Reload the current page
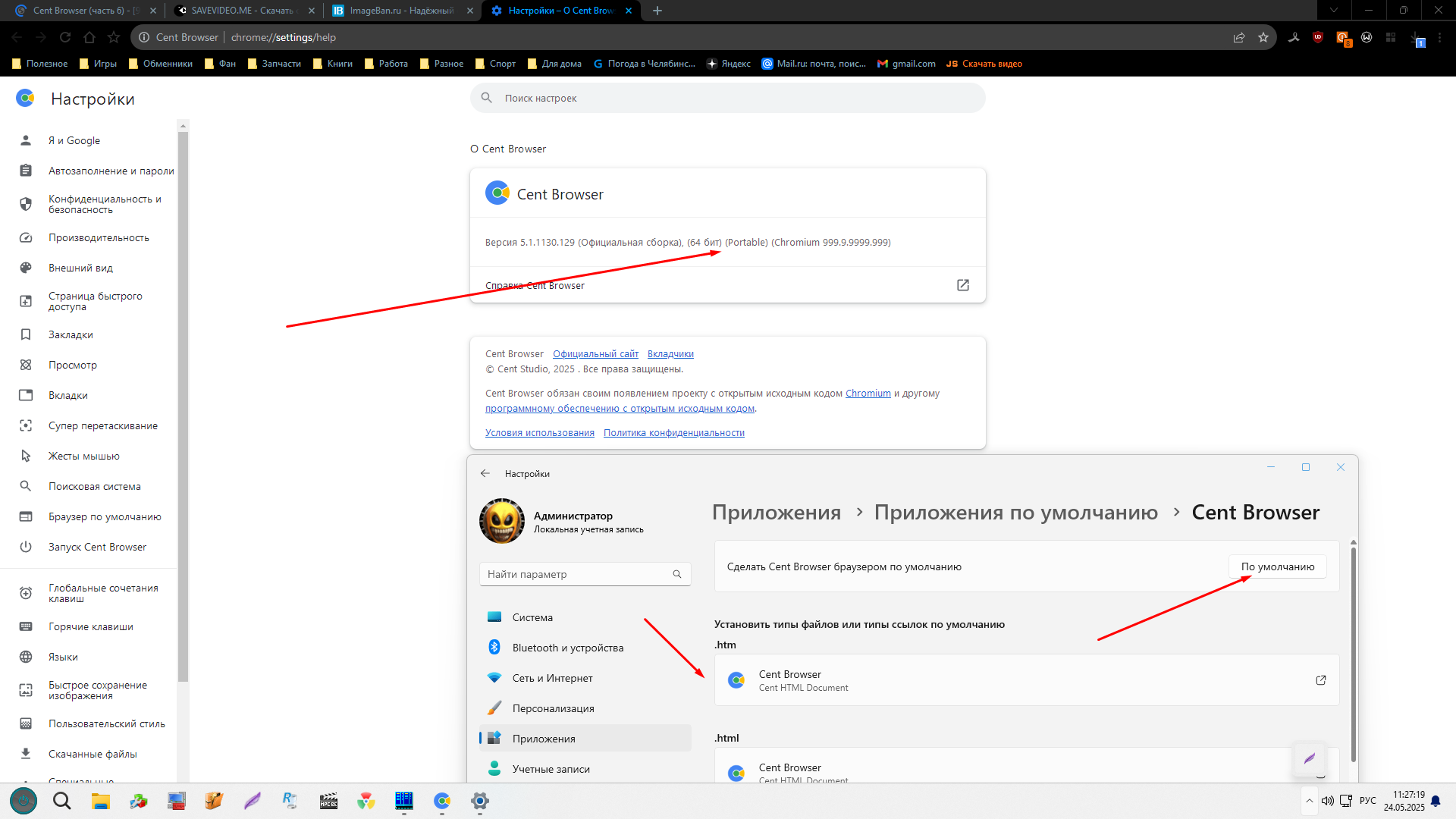Image resolution: width=1456 pixels, height=819 pixels. 65,37
